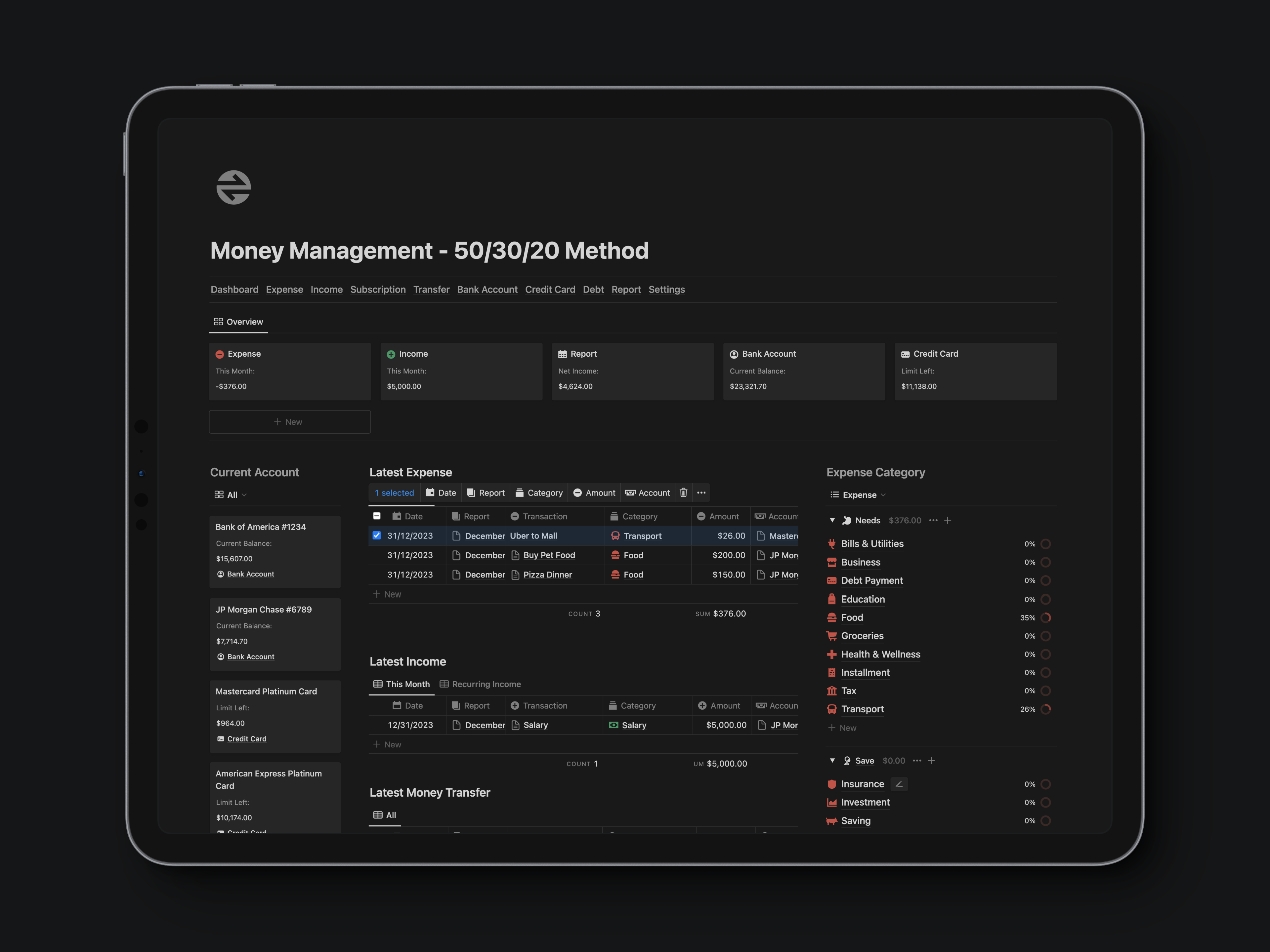Click the trash icon in selection toolbar

pos(683,492)
